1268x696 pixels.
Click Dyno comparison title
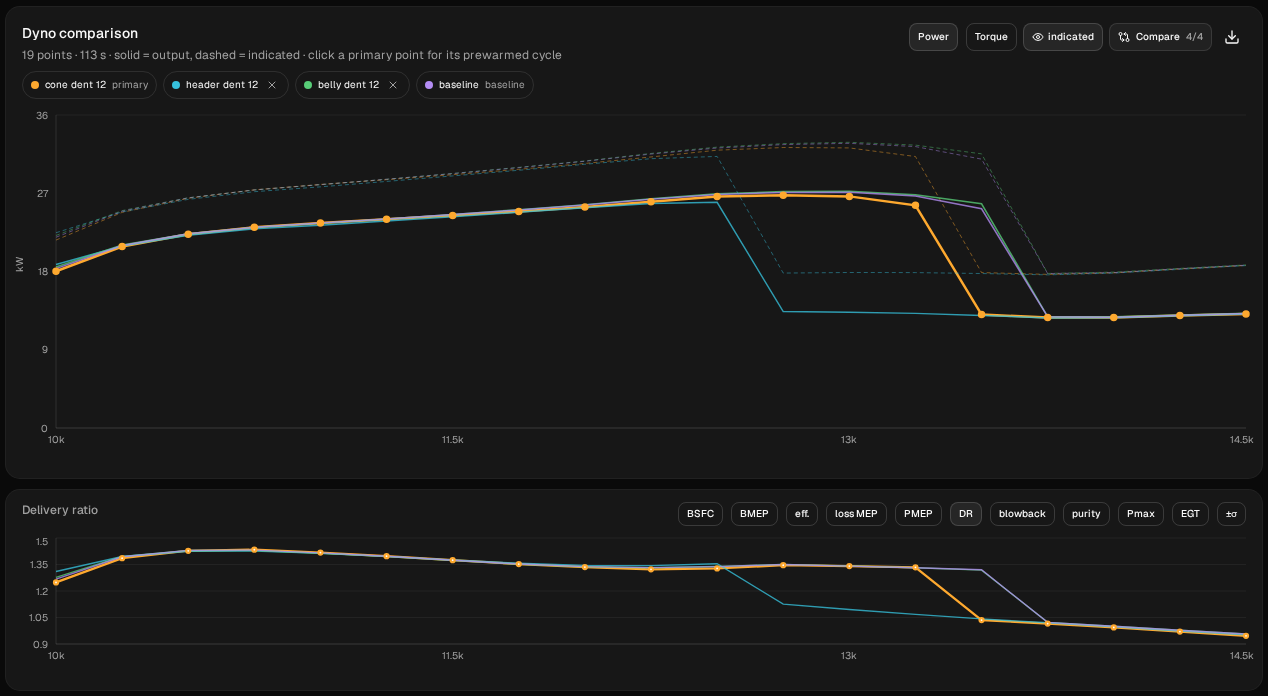pos(80,33)
